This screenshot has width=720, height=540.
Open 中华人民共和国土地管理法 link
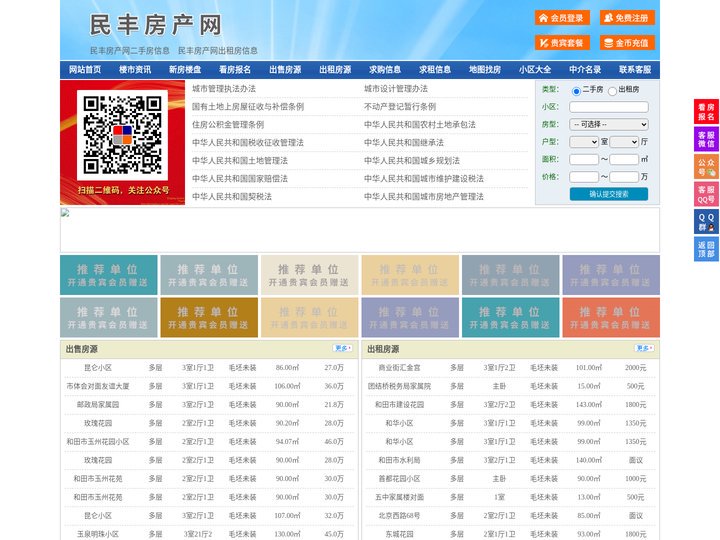[240, 160]
